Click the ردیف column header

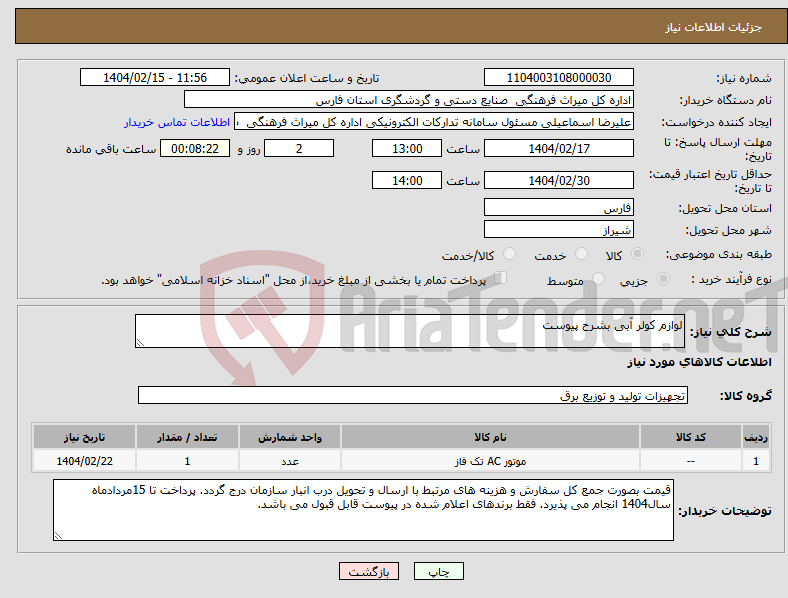point(756,437)
